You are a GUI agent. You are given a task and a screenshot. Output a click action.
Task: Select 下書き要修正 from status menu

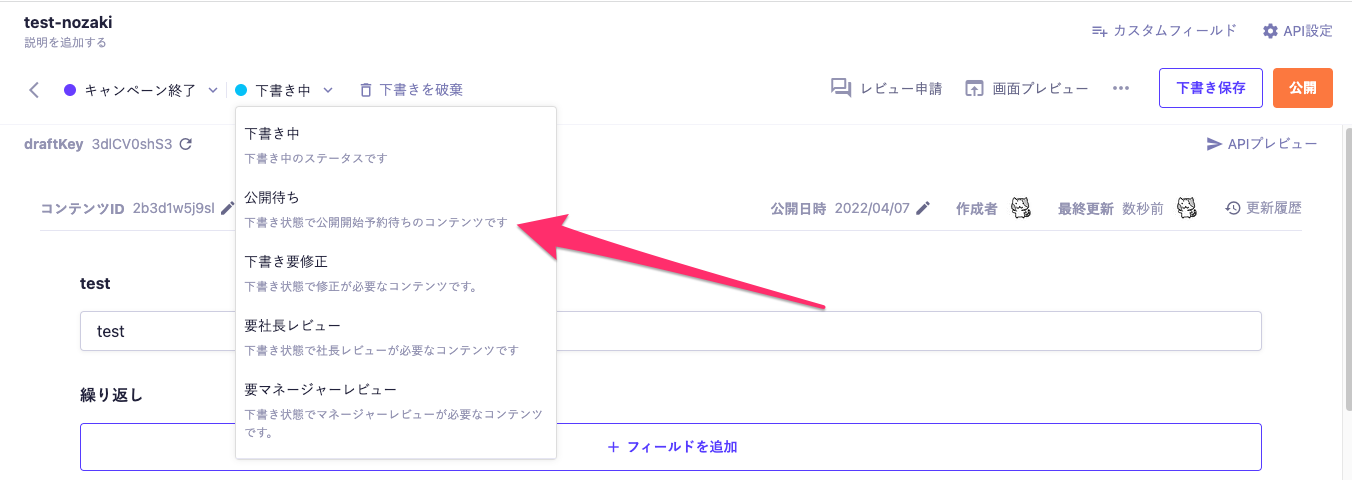(286, 262)
